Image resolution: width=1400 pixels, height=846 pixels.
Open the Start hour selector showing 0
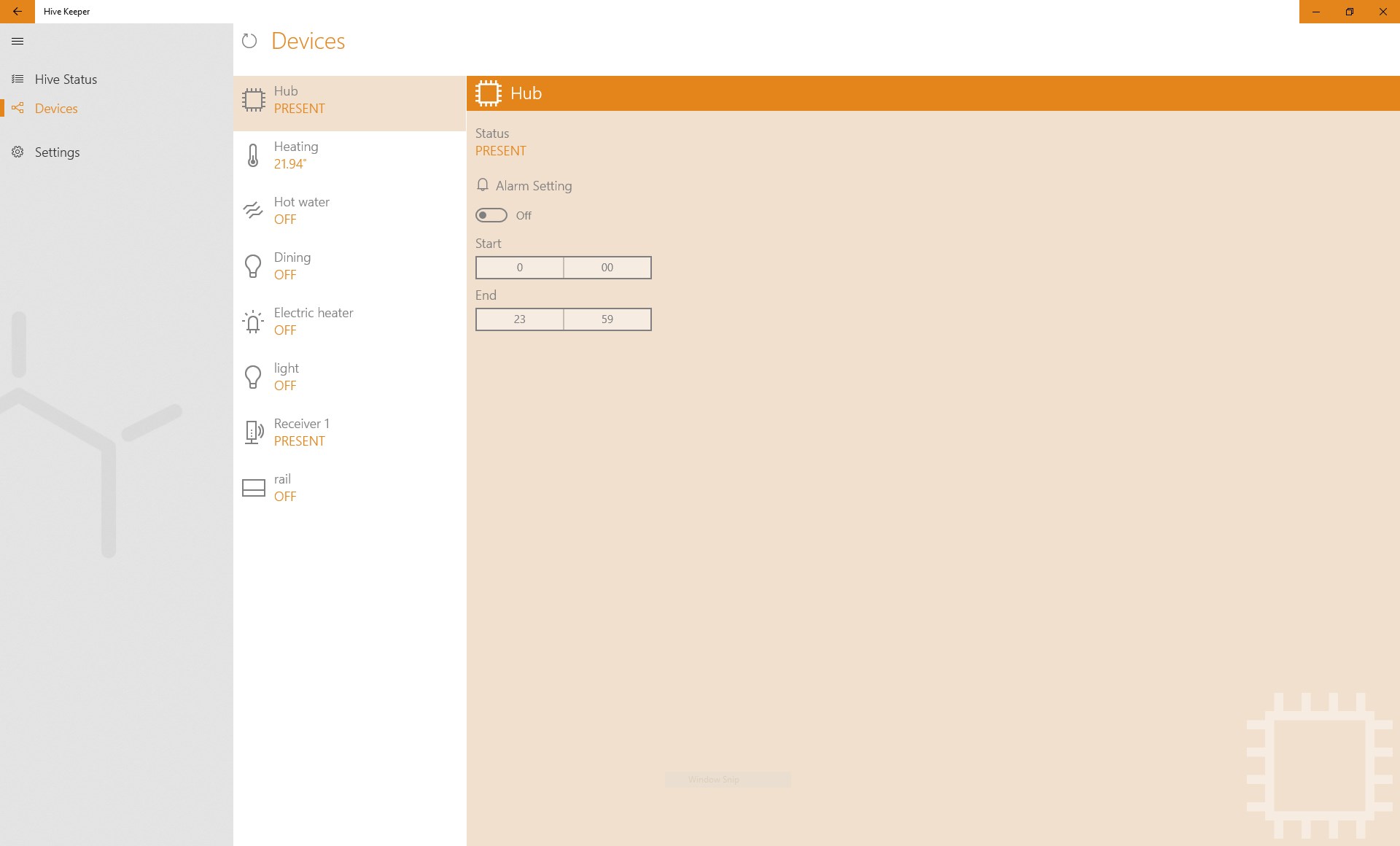519,268
